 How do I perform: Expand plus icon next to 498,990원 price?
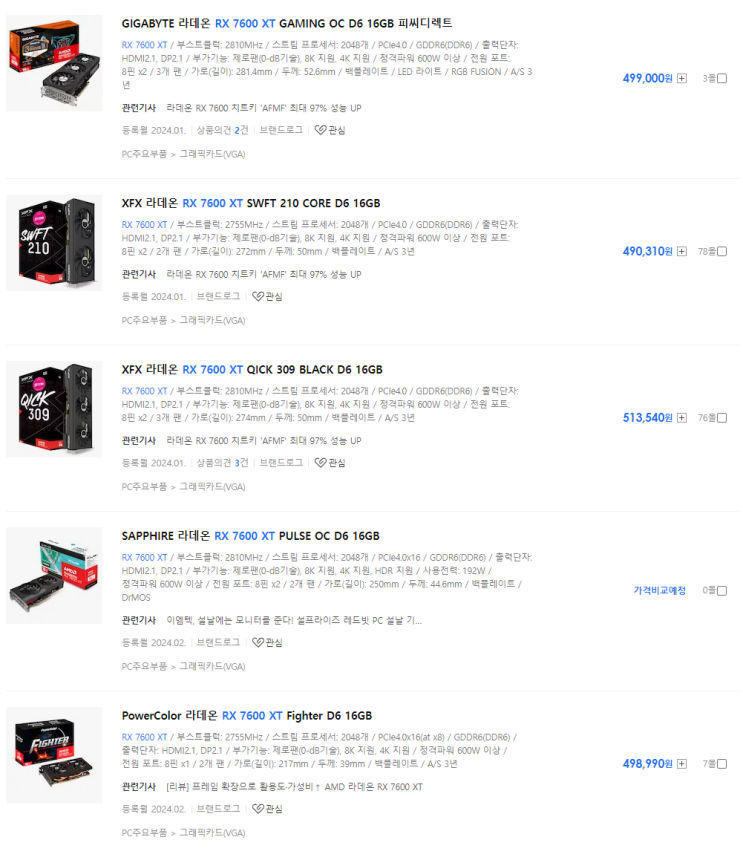coord(682,764)
